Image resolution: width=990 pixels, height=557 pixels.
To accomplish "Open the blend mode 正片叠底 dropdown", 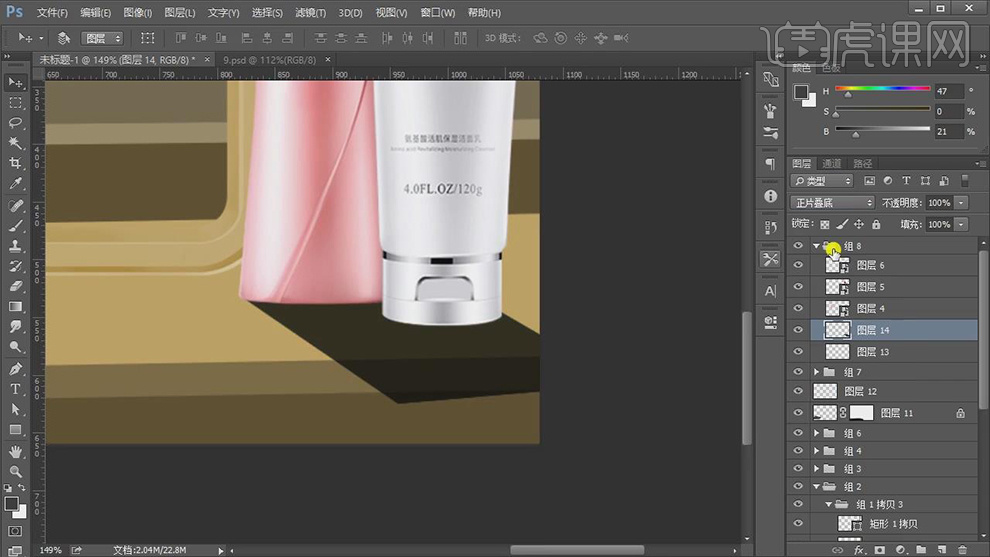I will point(832,203).
